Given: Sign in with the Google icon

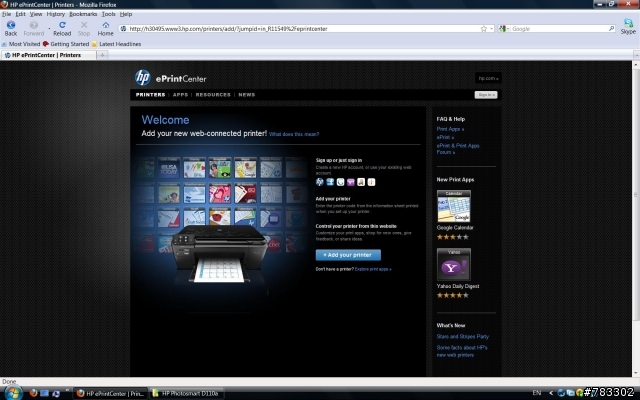Looking at the screenshot, I should tap(340, 182).
